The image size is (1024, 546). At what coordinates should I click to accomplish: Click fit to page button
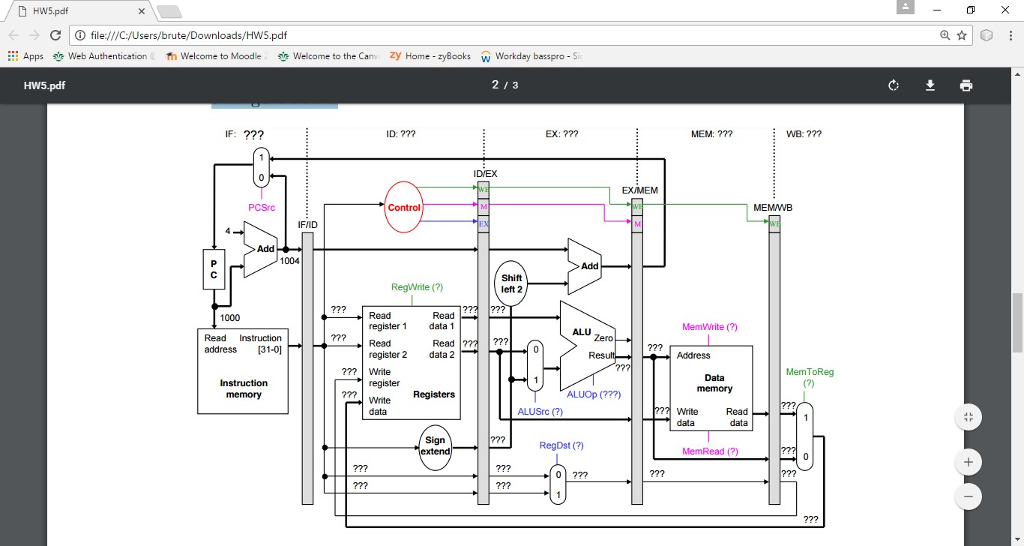coord(968,417)
